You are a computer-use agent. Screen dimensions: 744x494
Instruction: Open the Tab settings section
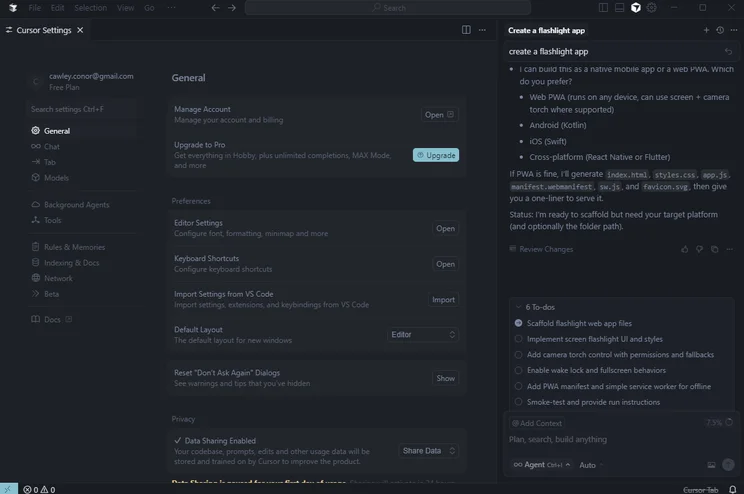tap(83, 162)
